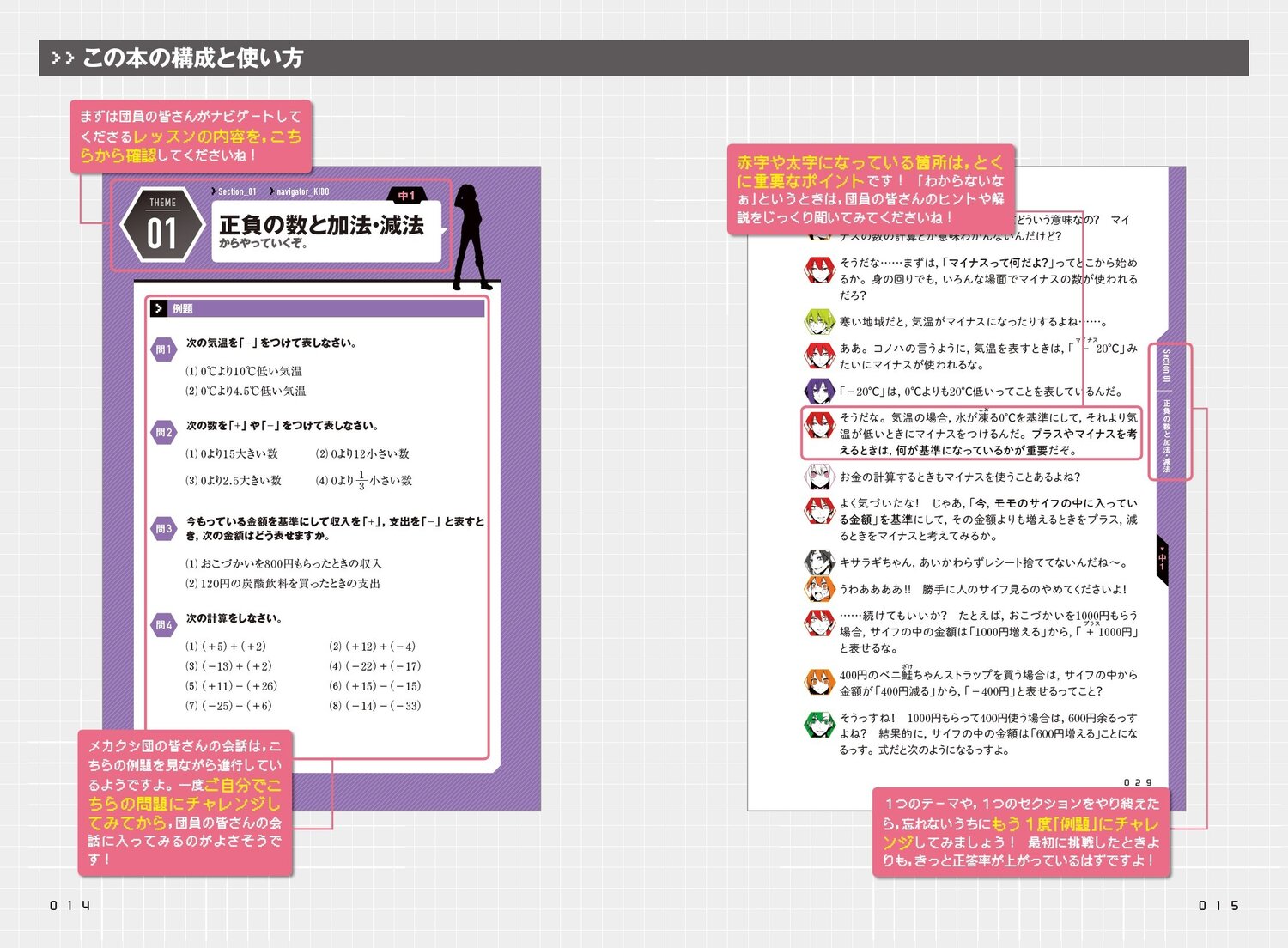The image size is (1288, 948).
Task: Click the orange-haired avatar beside 「うわああああ!!」
Action: [819, 589]
